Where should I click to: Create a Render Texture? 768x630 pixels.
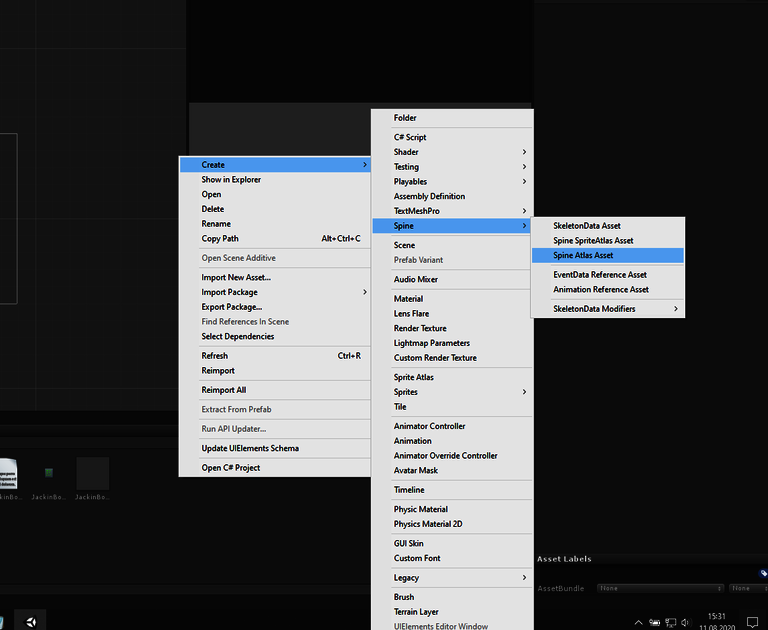click(452, 328)
